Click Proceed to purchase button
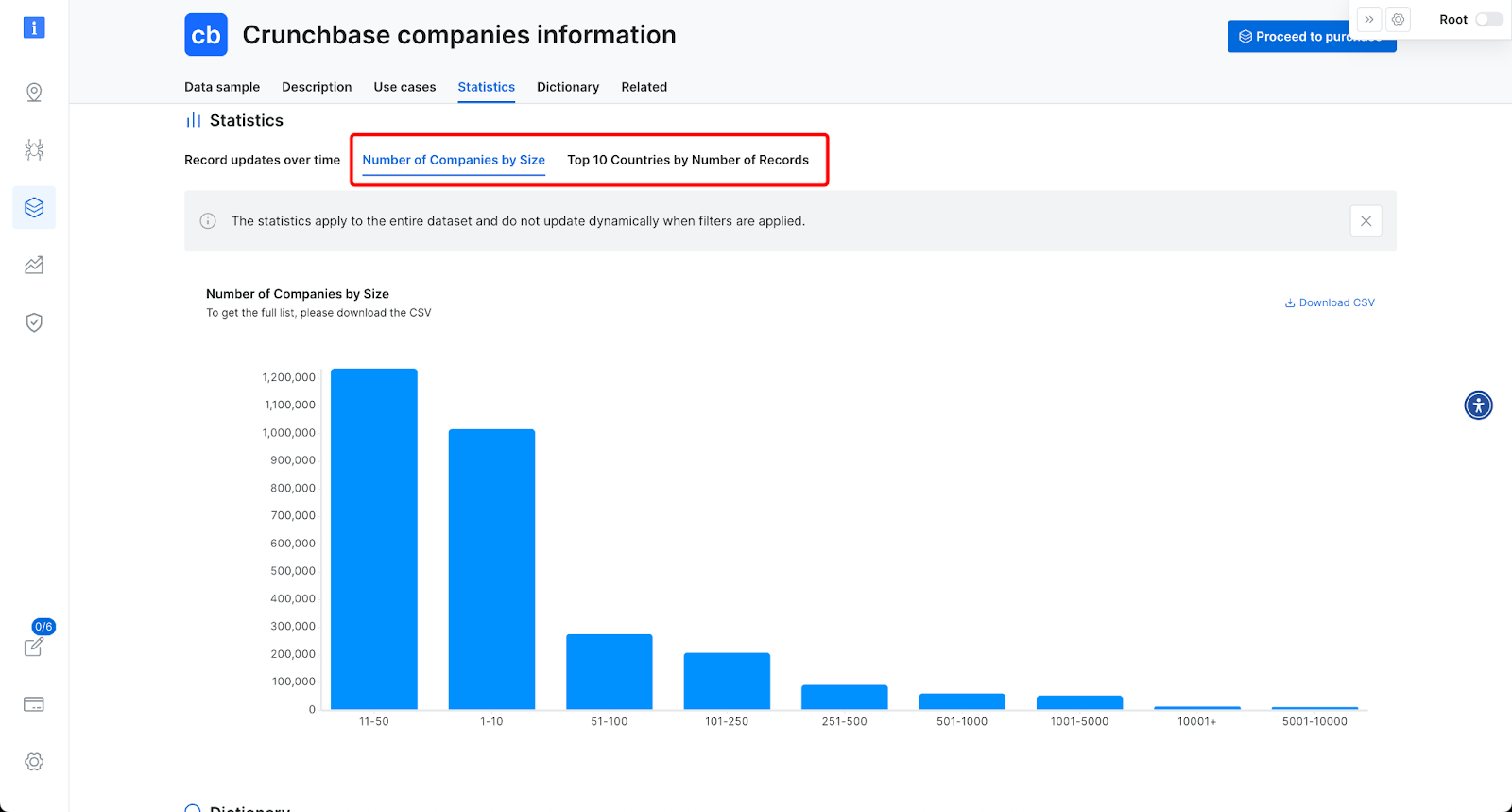The width and height of the screenshot is (1512, 812). [1312, 37]
